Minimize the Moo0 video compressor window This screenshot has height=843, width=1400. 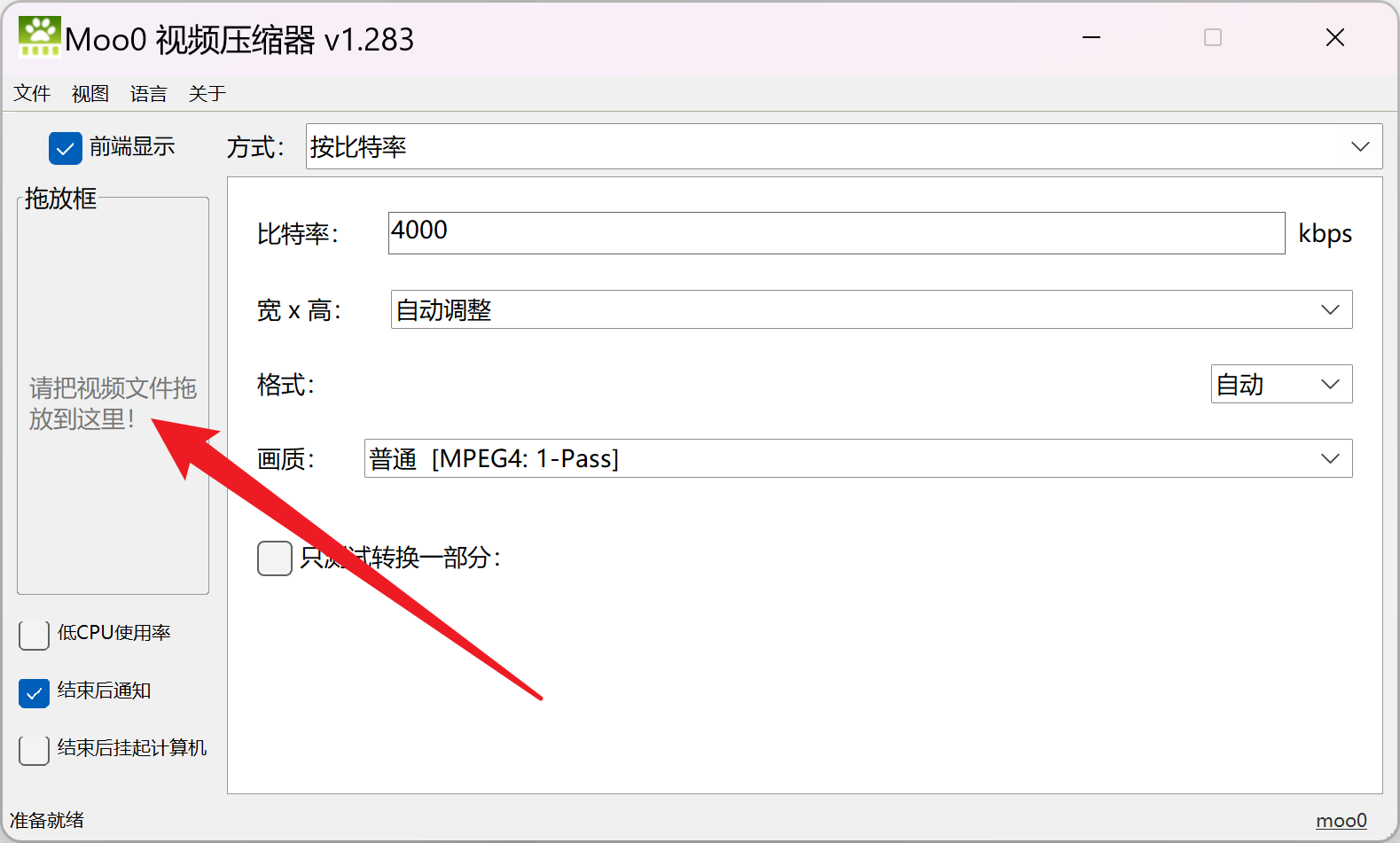[x=1091, y=37]
